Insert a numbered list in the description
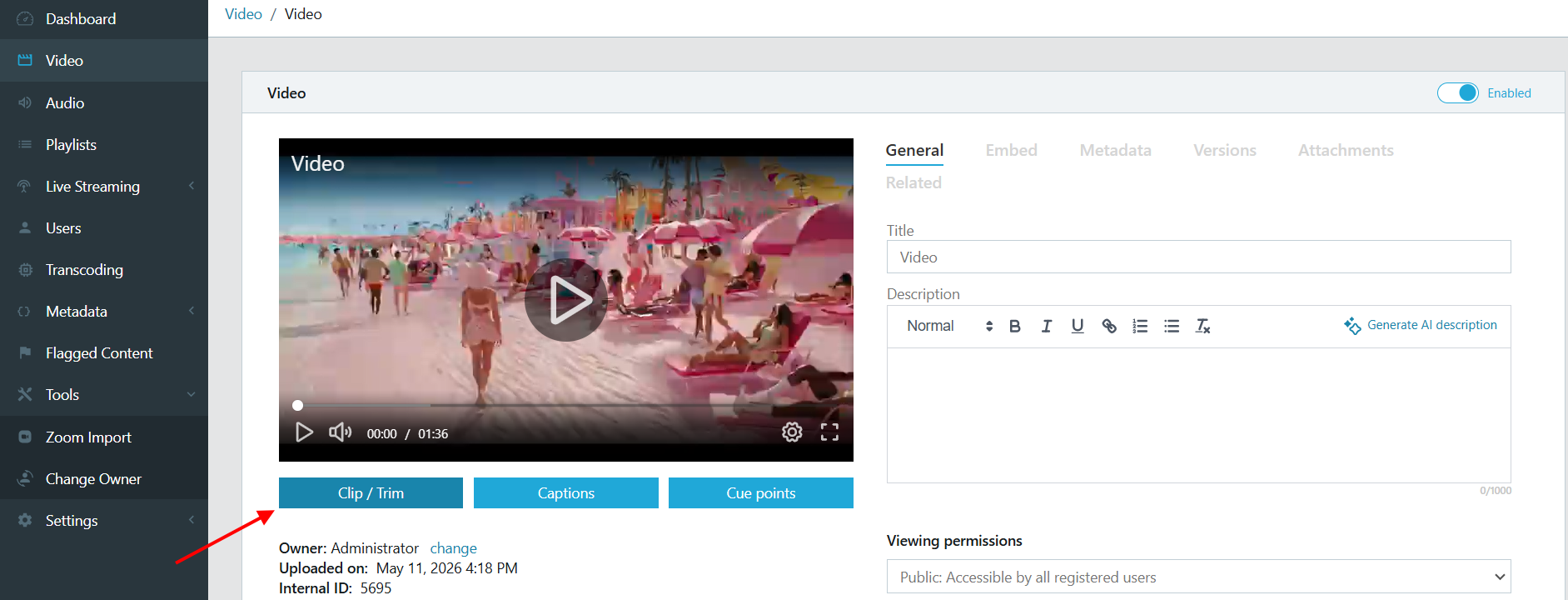 click(1140, 326)
